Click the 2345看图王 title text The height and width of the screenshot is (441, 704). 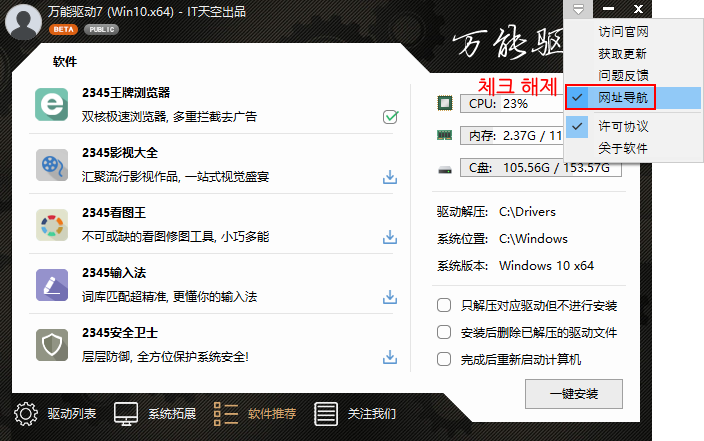click(x=114, y=213)
